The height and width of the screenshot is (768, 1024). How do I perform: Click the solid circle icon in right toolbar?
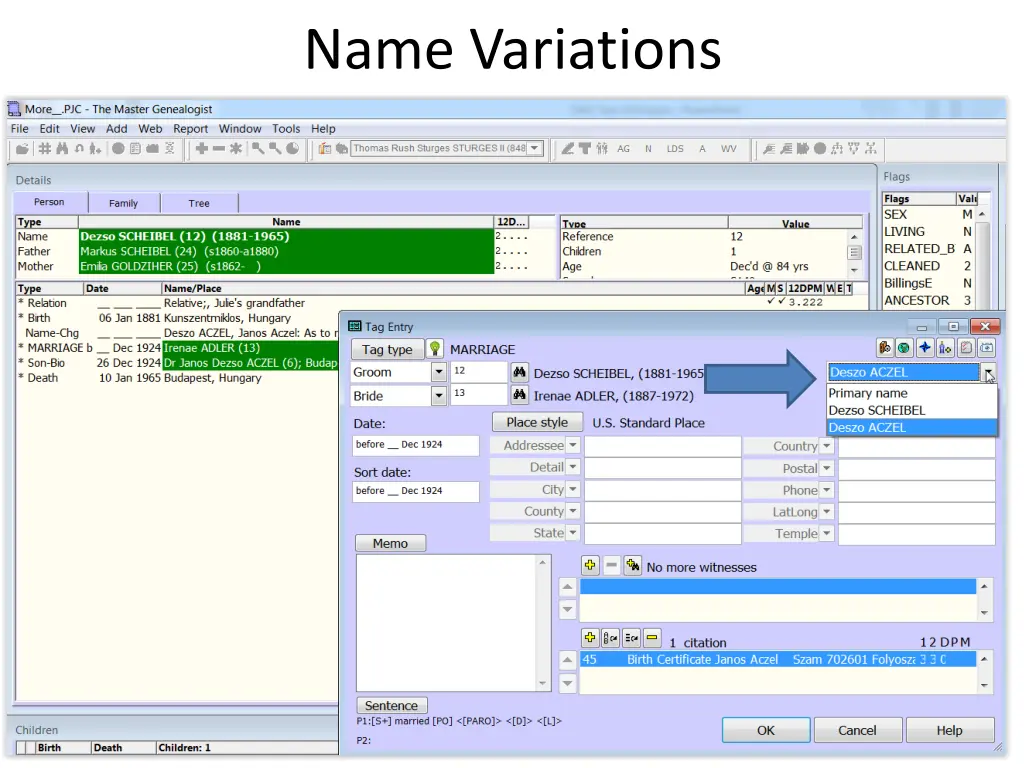pos(820,149)
